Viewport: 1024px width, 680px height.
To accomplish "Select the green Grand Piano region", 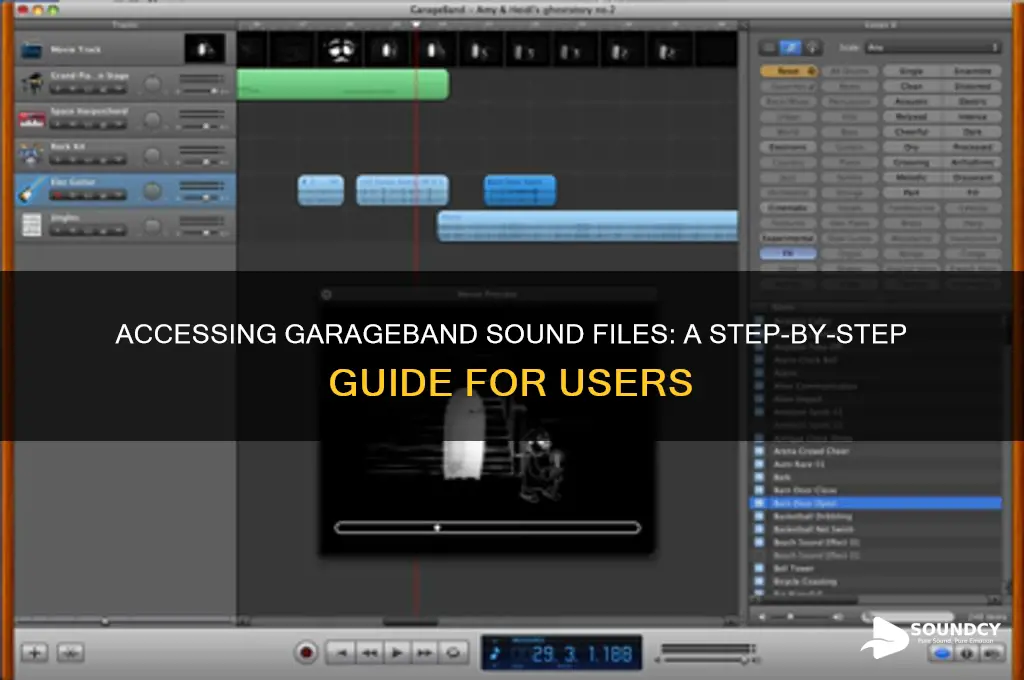I will tap(342, 84).
